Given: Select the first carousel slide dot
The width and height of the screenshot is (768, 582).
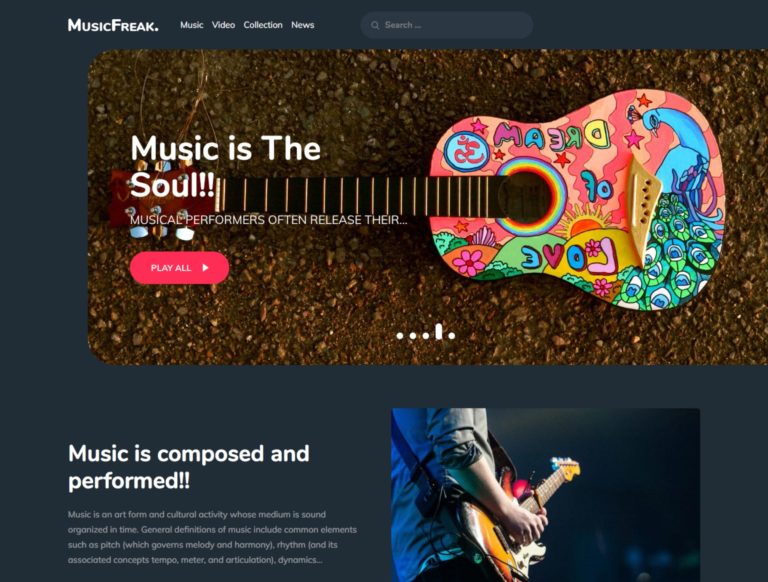Looking at the screenshot, I should point(400,336).
